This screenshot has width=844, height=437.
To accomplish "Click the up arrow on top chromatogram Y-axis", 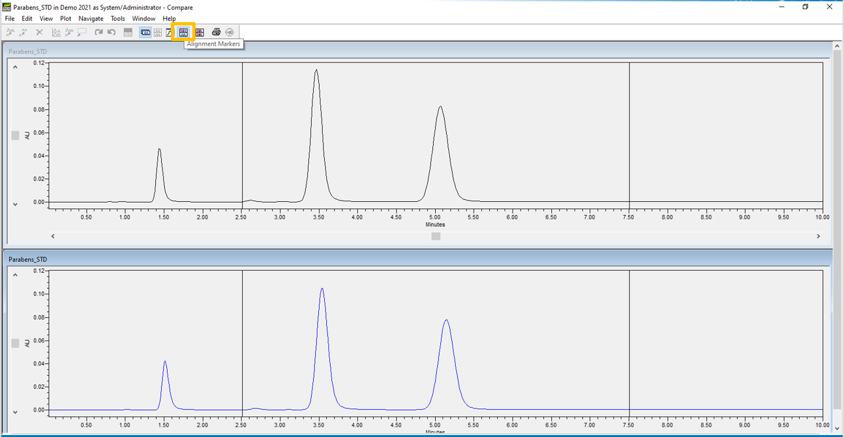I will [15, 67].
